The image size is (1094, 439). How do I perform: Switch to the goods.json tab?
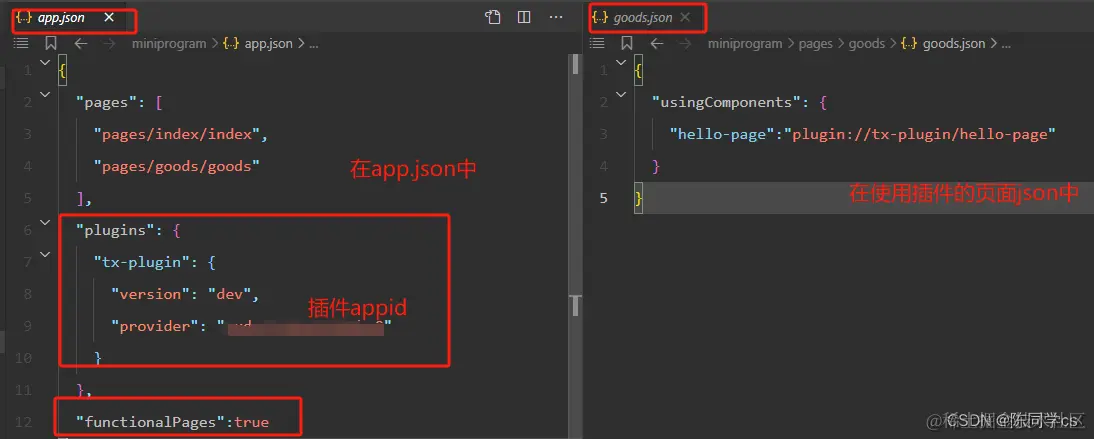click(643, 18)
